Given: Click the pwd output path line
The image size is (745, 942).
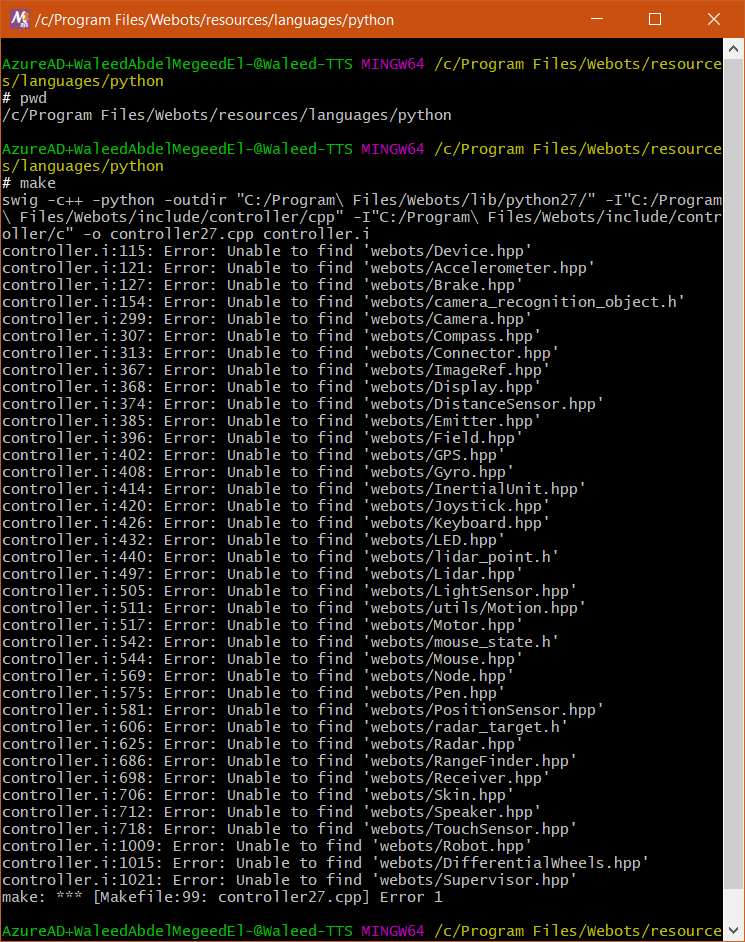Looking at the screenshot, I should pos(227,115).
